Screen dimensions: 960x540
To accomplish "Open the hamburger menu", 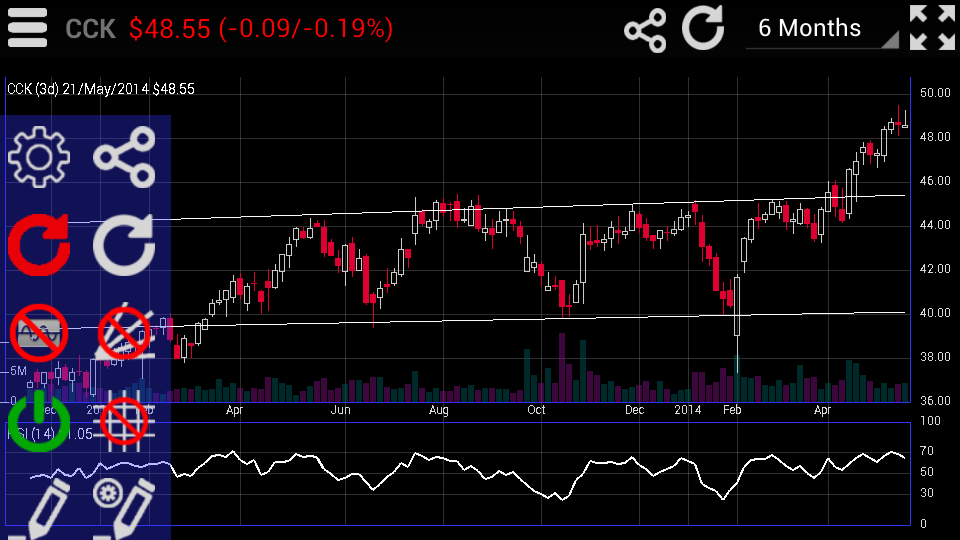I will pyautogui.click(x=28, y=28).
